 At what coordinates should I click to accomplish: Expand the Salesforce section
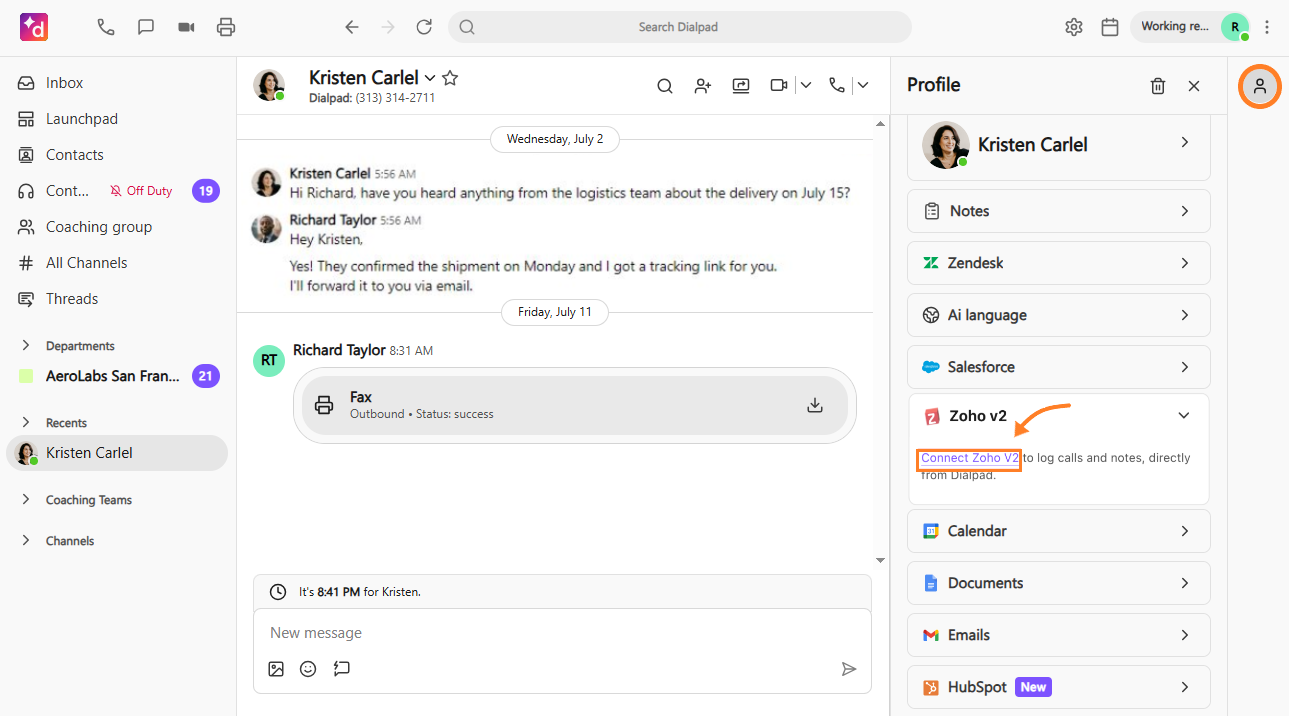point(1059,367)
